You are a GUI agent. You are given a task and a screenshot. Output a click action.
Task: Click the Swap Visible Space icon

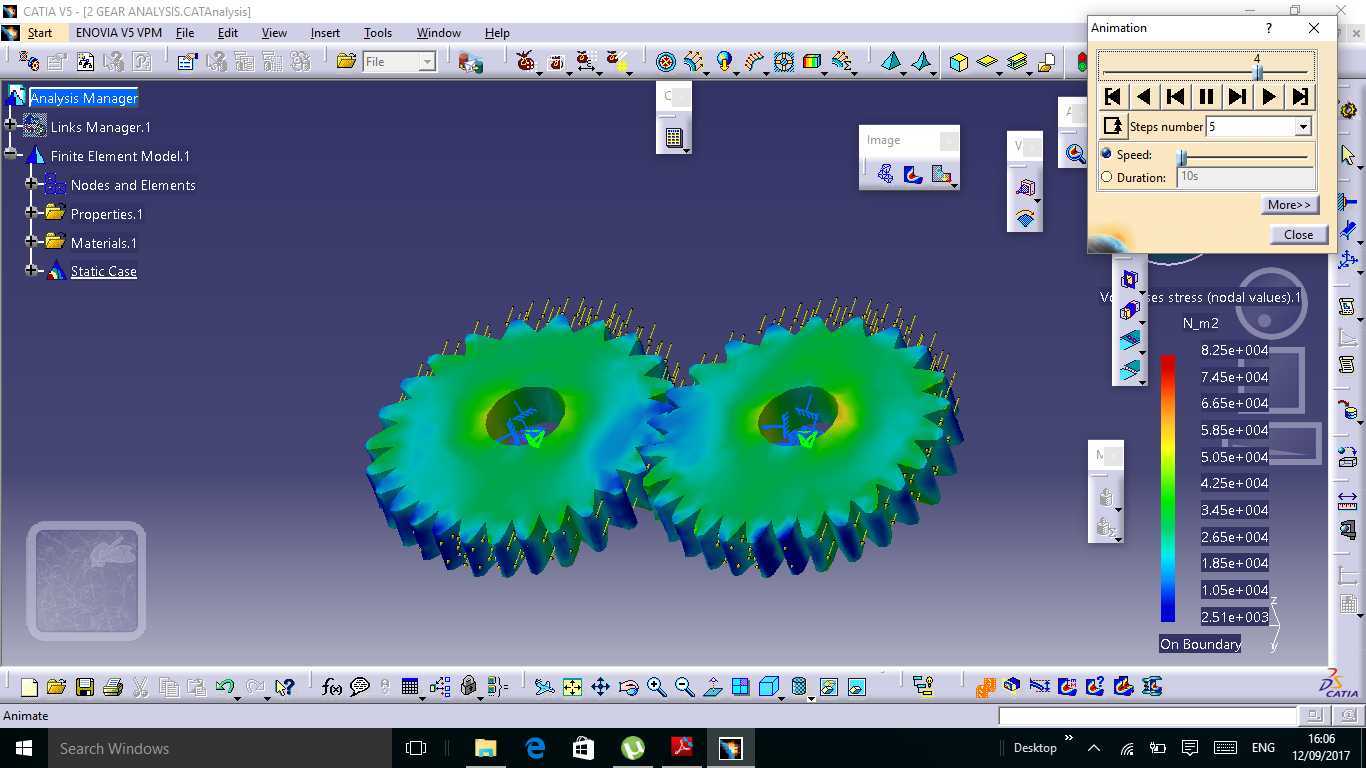tap(856, 687)
